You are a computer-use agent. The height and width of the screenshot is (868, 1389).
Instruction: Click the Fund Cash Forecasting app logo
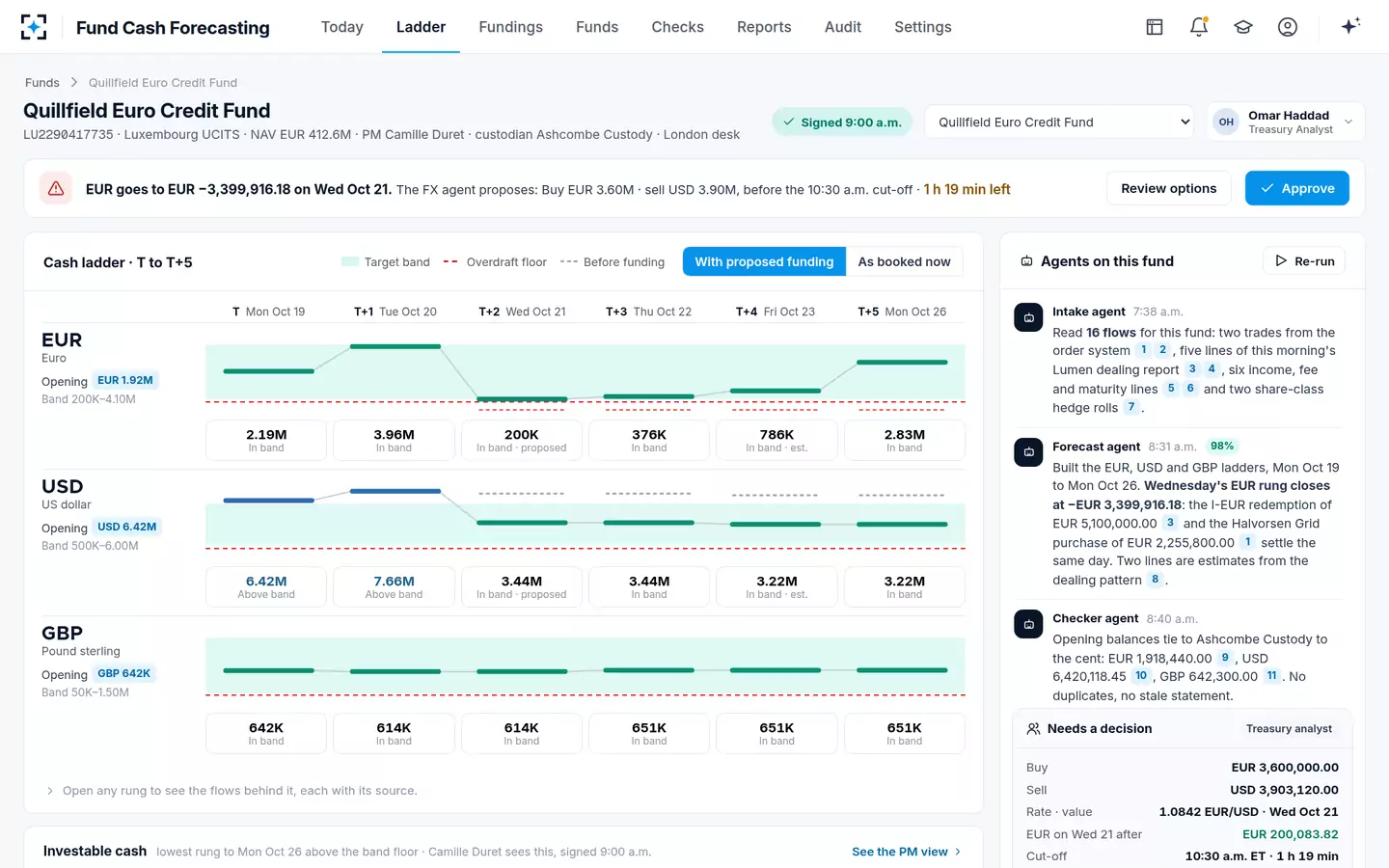(x=34, y=27)
